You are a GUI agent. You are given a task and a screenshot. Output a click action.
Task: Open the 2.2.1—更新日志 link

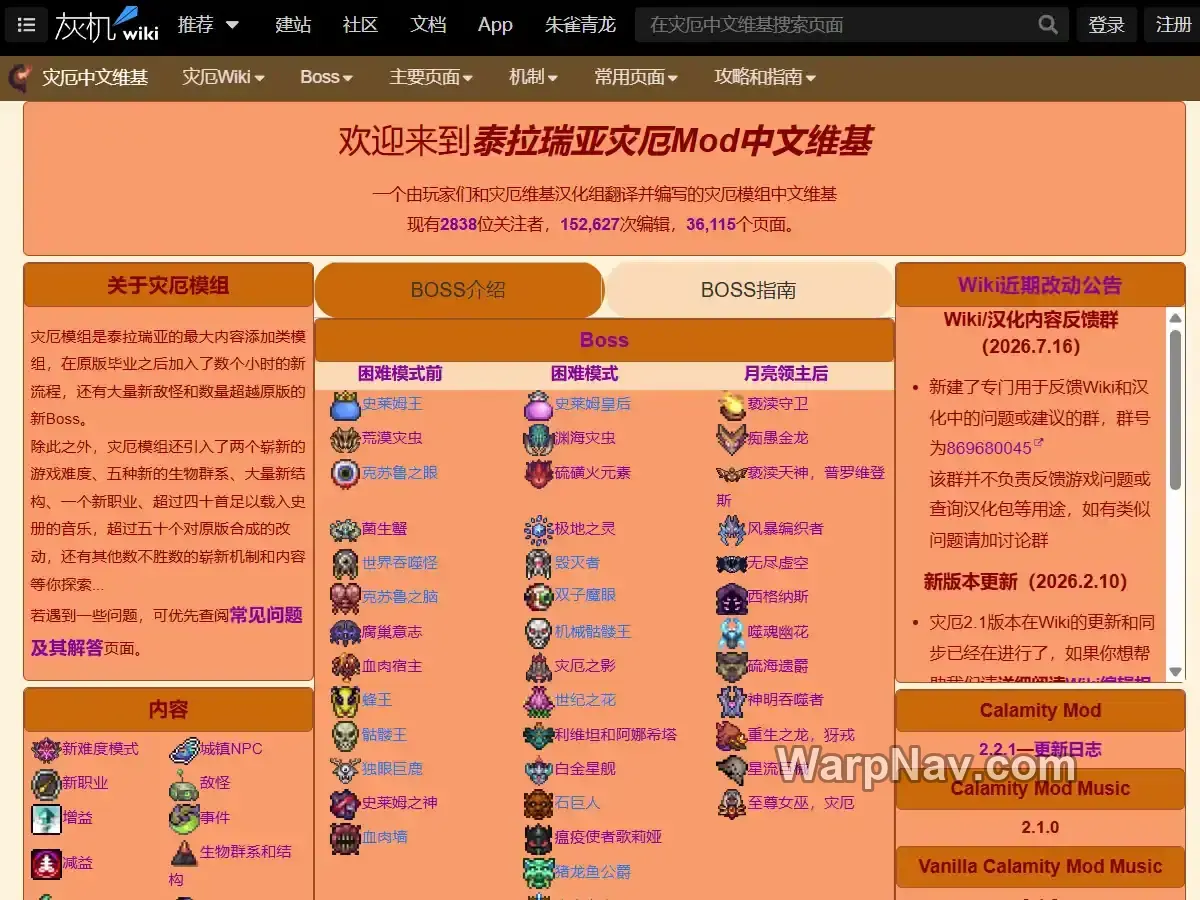1040,749
